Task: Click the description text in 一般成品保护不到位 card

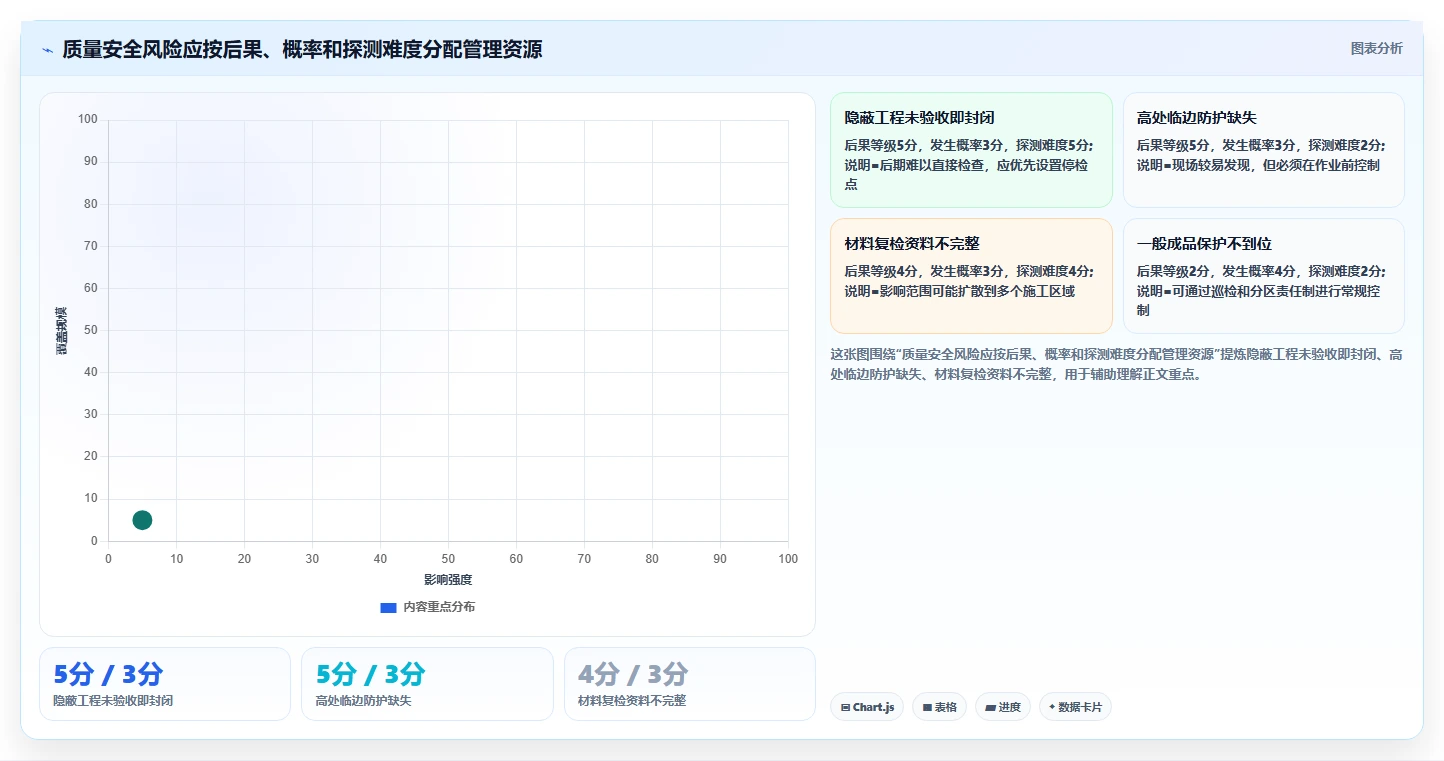Action: [x=1261, y=291]
